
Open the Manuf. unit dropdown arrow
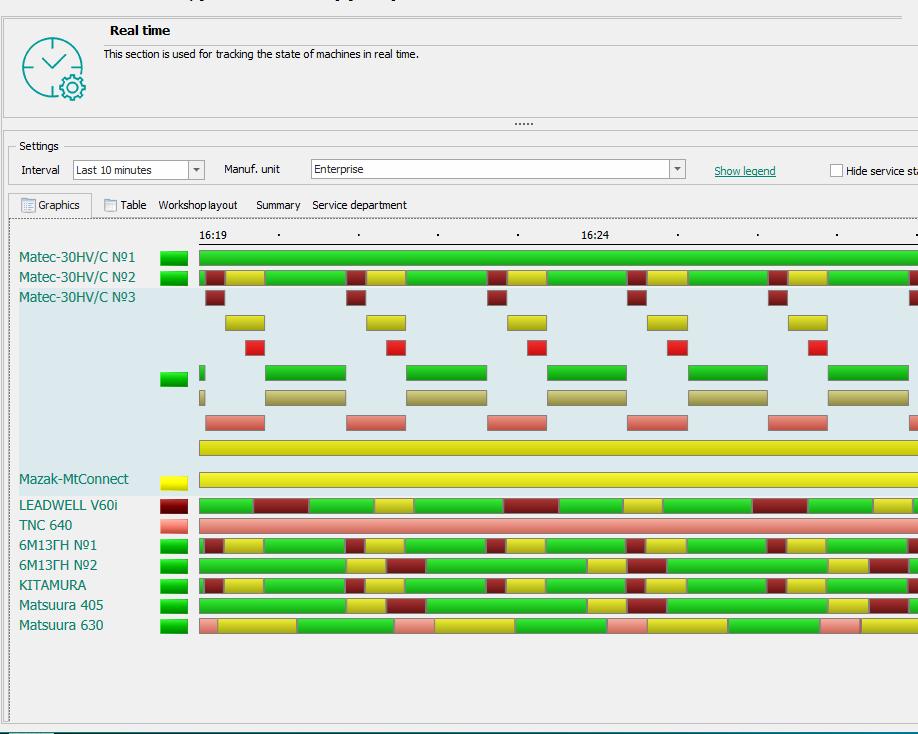677,169
